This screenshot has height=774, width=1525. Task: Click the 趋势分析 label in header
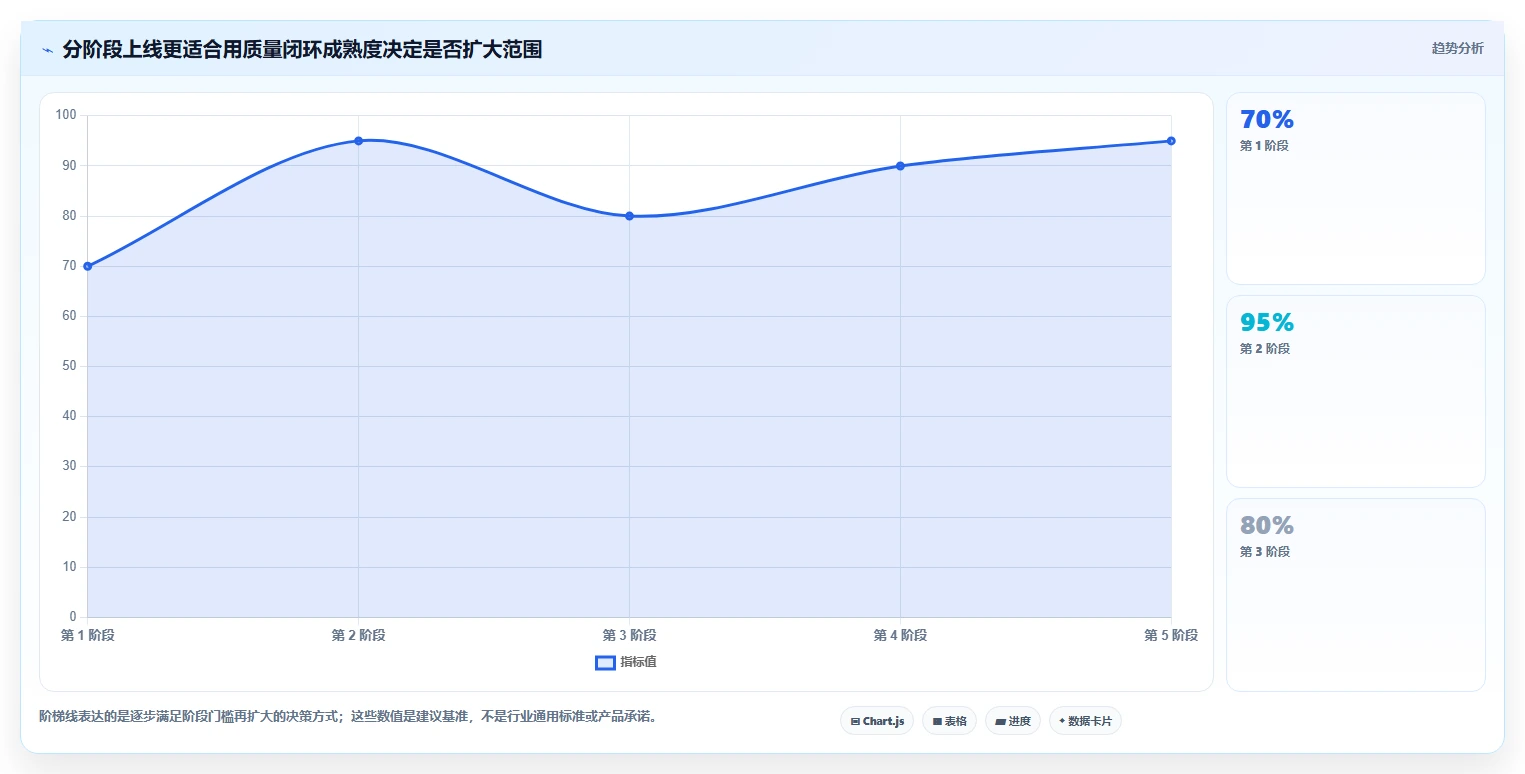pos(1457,48)
